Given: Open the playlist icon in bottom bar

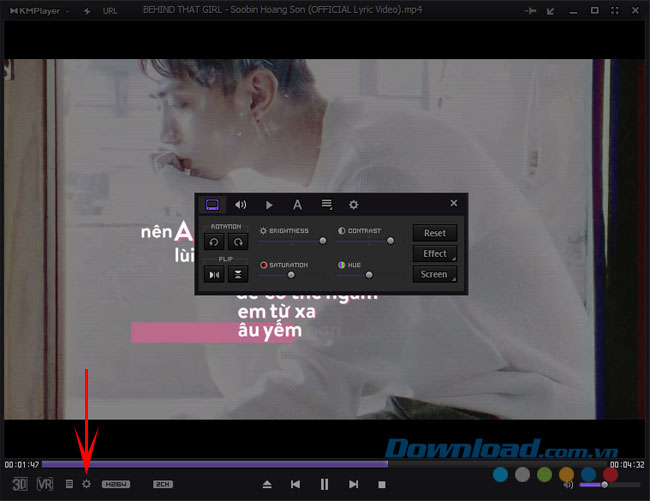Looking at the screenshot, I should point(69,484).
